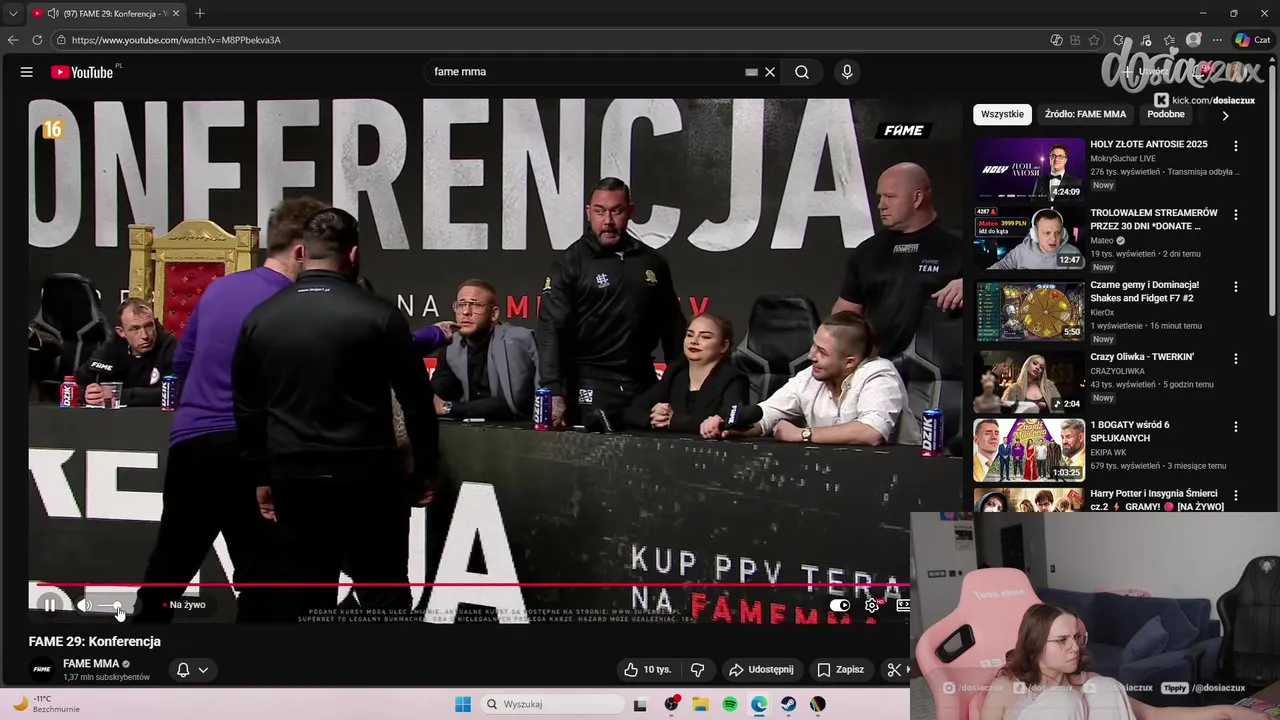Mute the player volume speaker
1280x720 pixels.
point(85,605)
